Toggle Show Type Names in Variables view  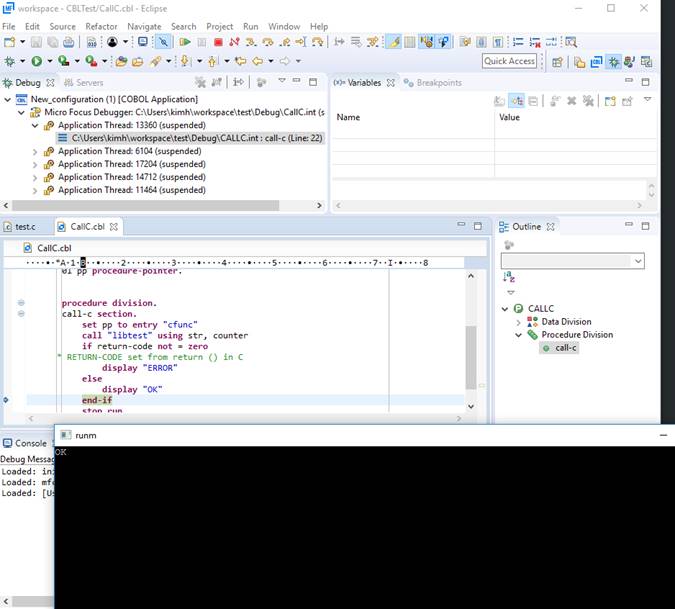point(499,101)
